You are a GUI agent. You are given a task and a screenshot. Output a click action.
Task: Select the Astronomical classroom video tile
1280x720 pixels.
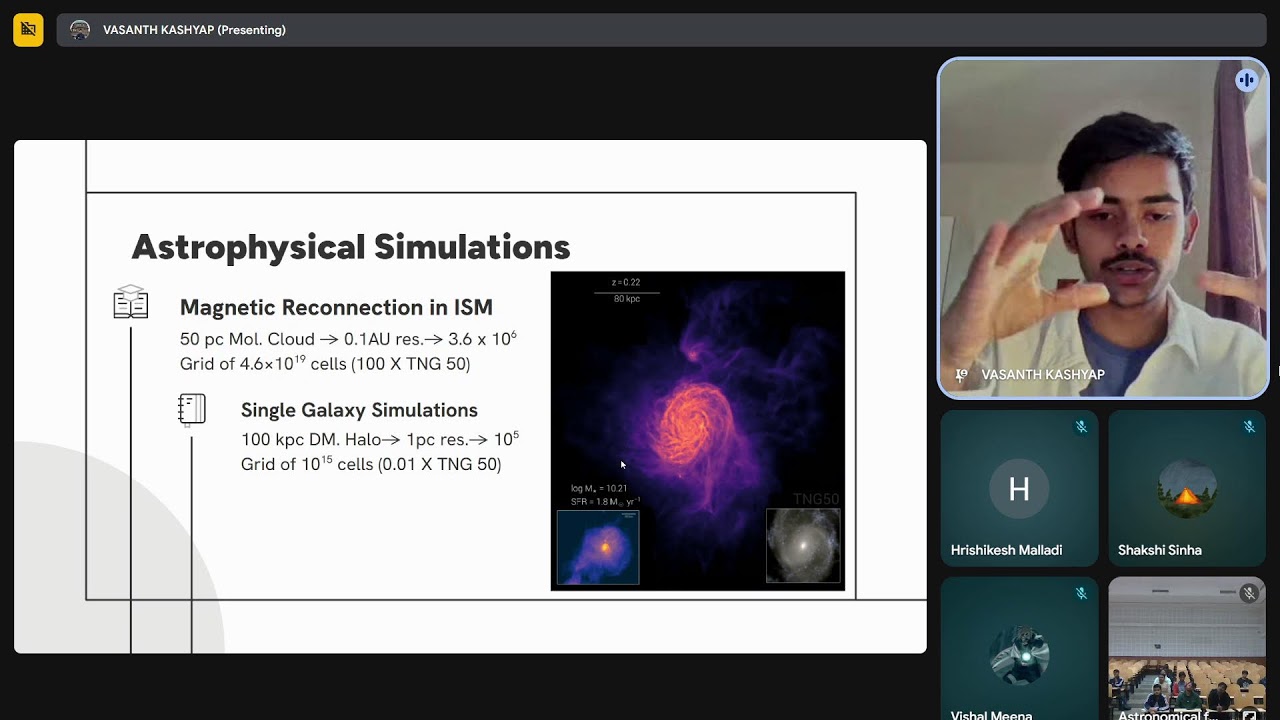click(1187, 648)
